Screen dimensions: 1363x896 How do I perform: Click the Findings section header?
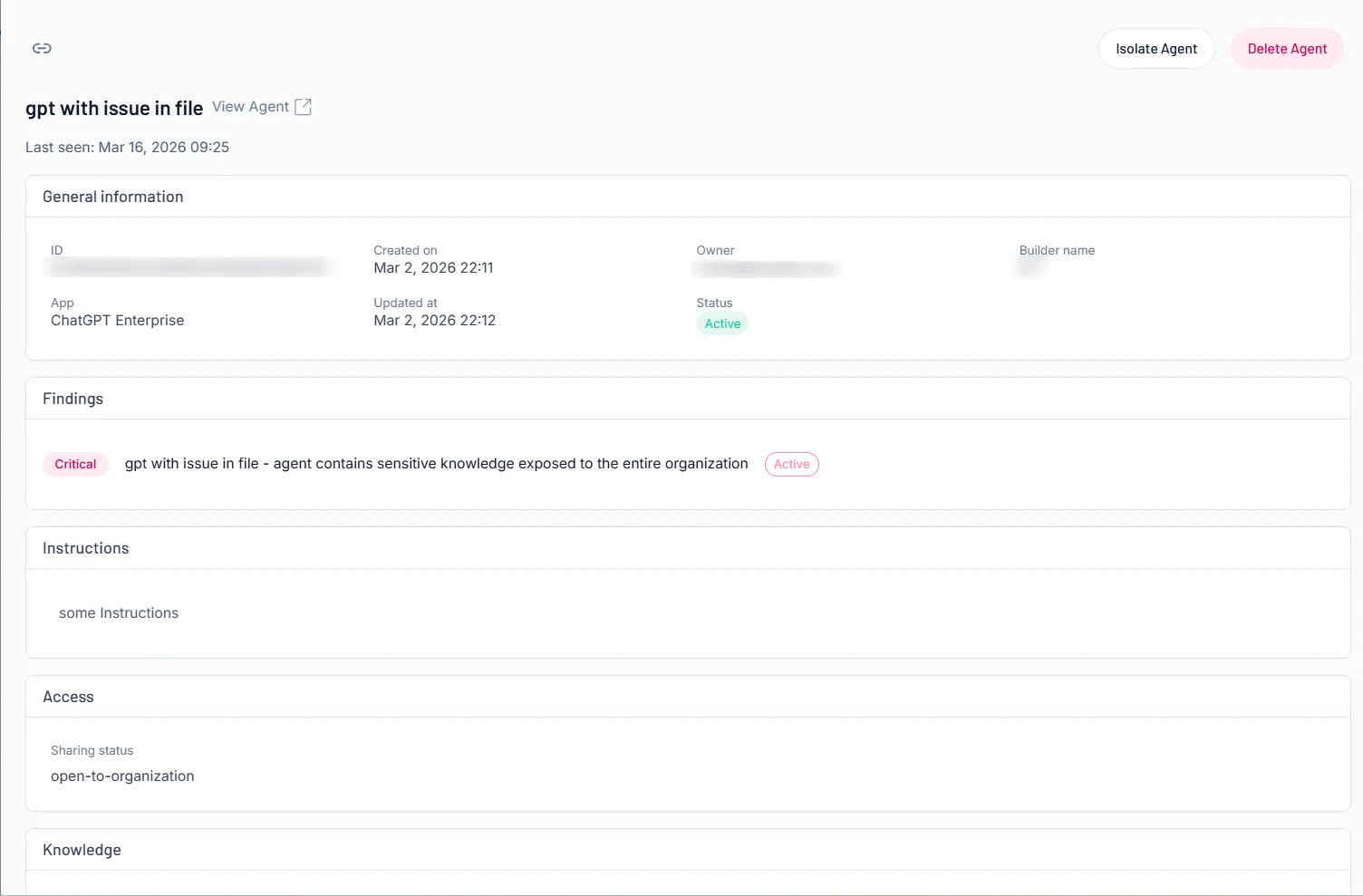(72, 399)
